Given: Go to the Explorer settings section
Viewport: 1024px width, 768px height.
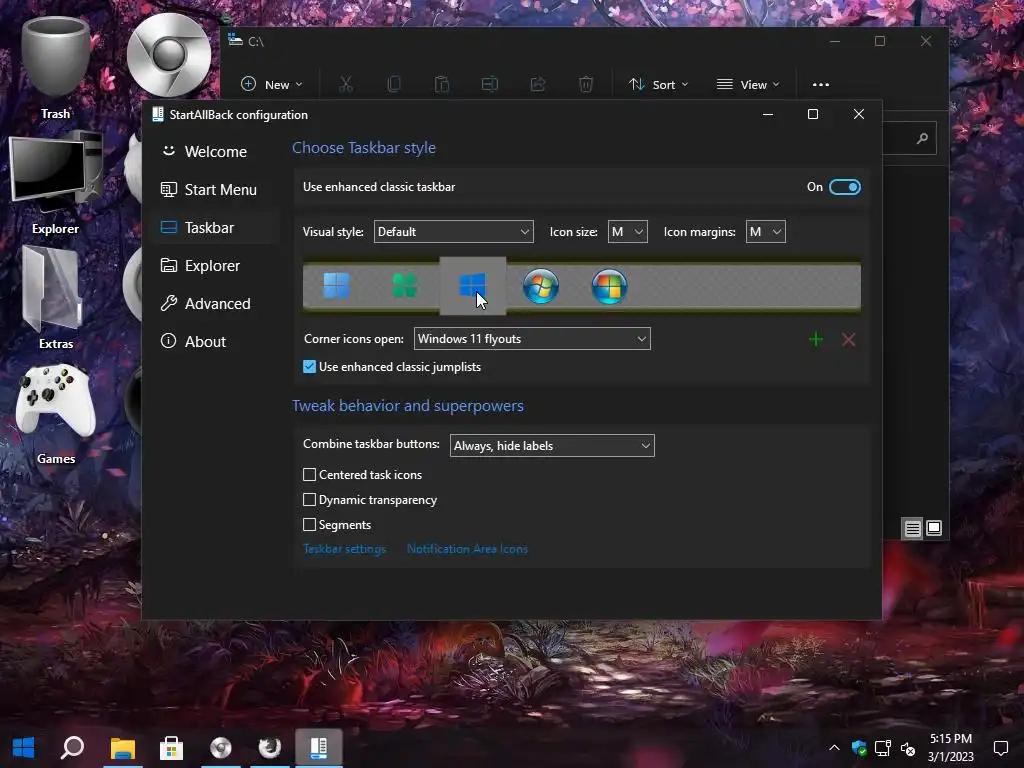Looking at the screenshot, I should pos(214,265).
